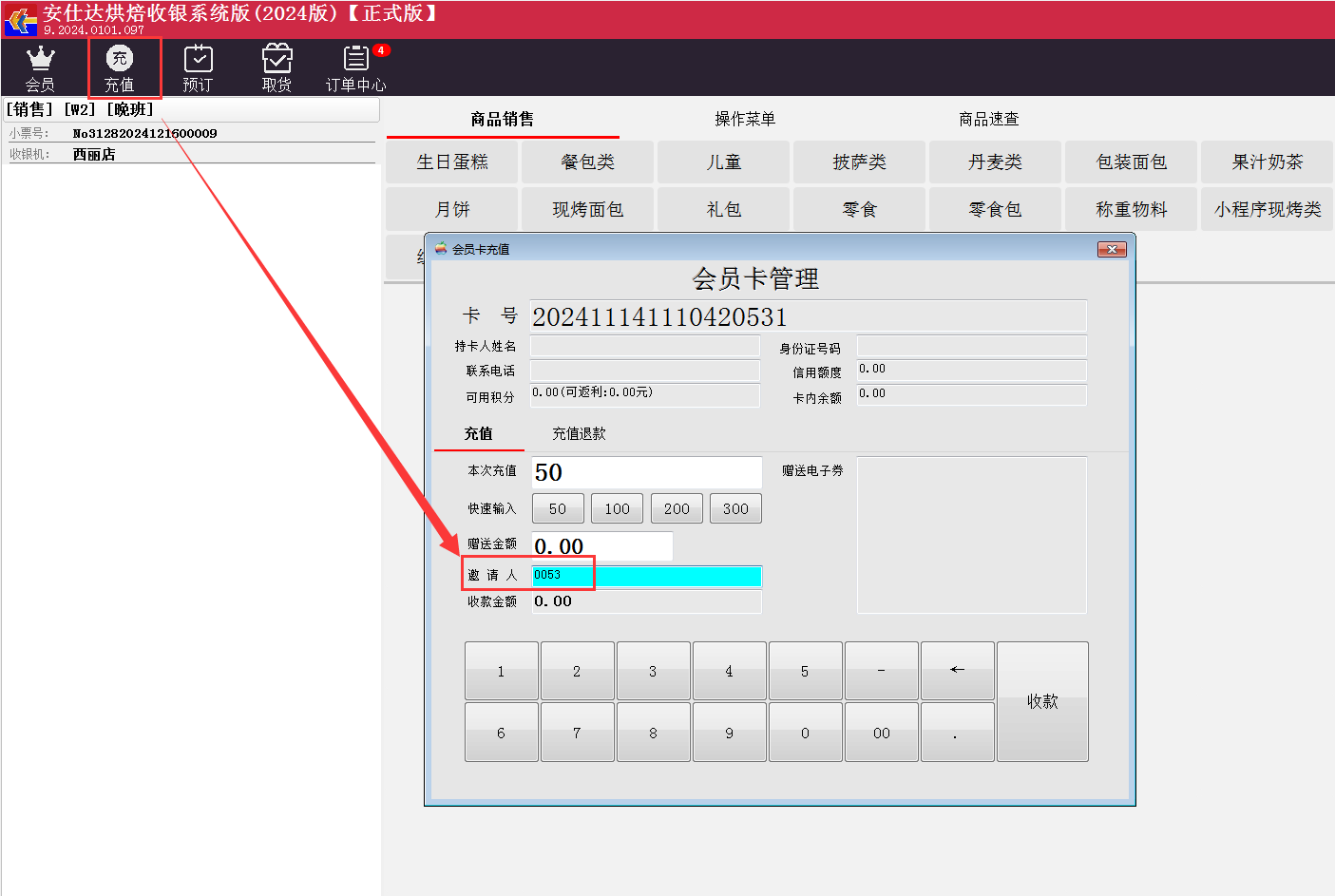Close the 会员卡充值 dialog

(1112, 249)
